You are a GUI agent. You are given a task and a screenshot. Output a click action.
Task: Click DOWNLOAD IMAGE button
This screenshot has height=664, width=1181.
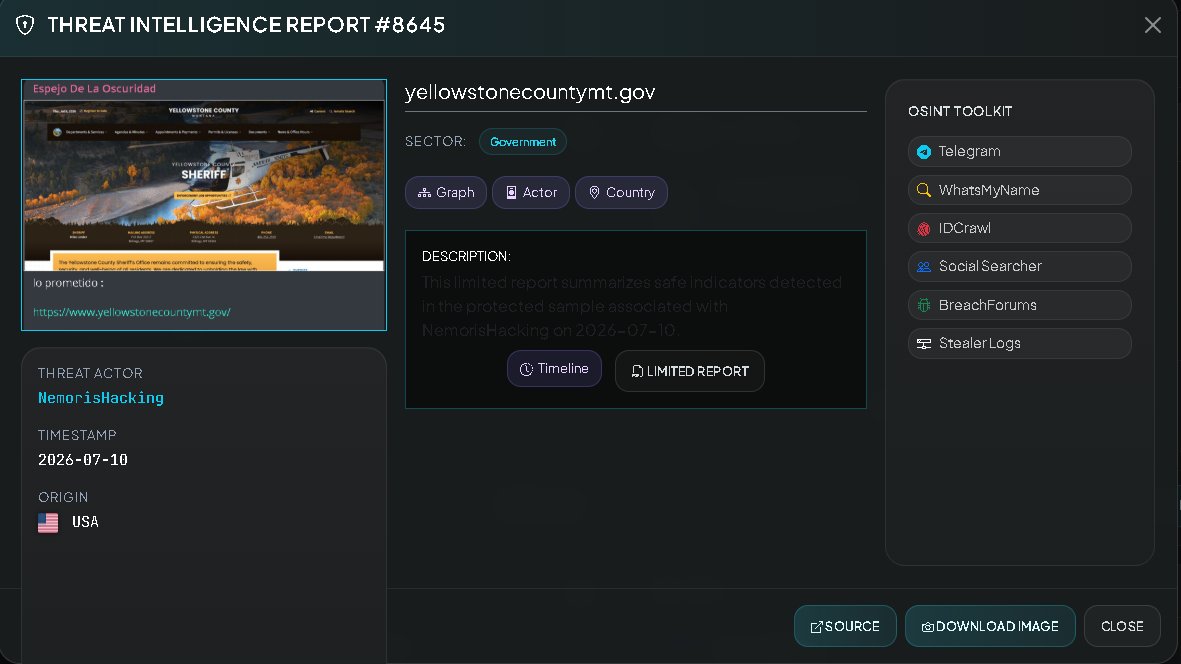click(990, 626)
